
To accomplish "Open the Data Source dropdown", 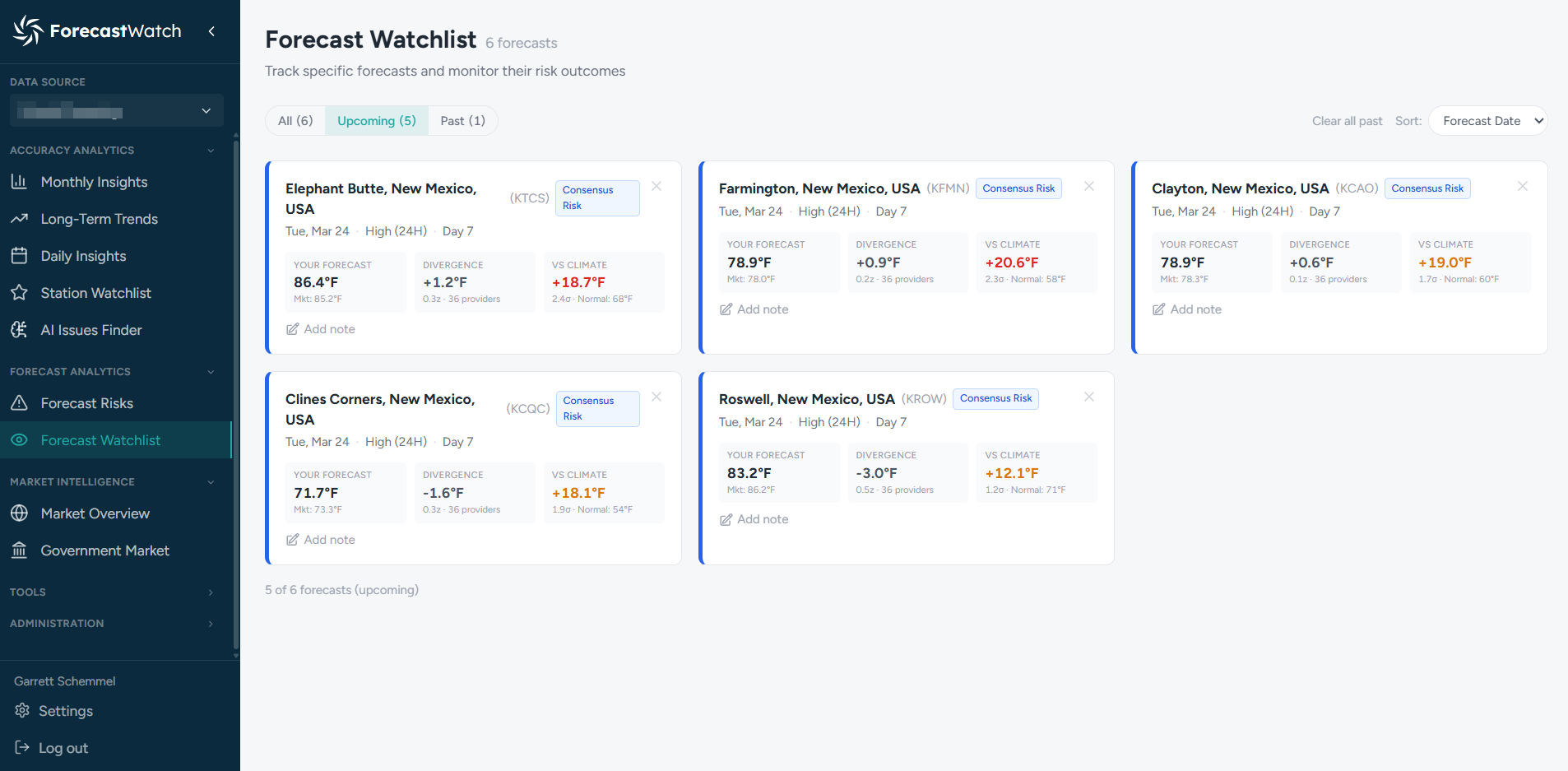I will (116, 111).
